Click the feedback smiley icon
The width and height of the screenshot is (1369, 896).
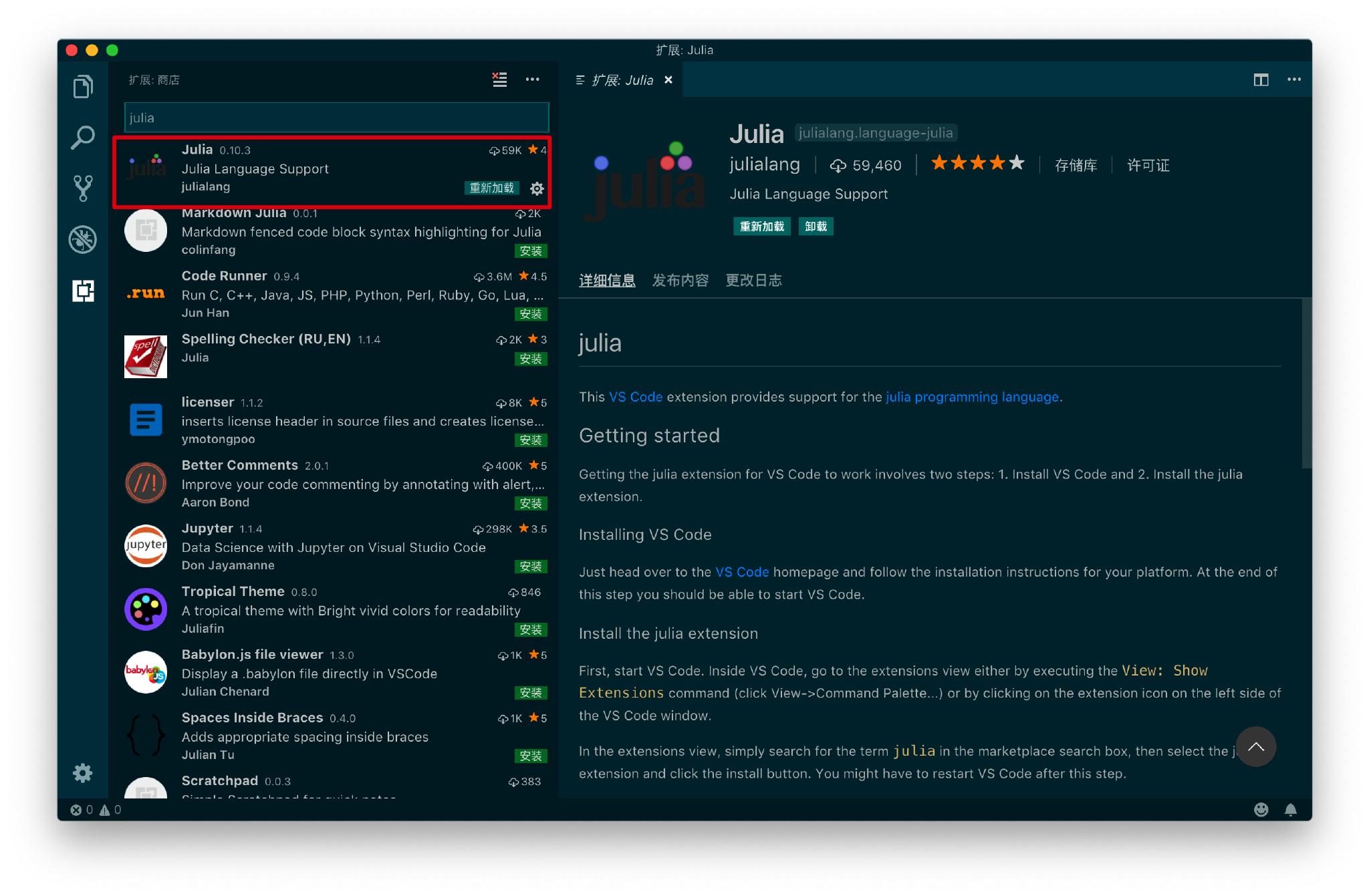click(x=1261, y=810)
